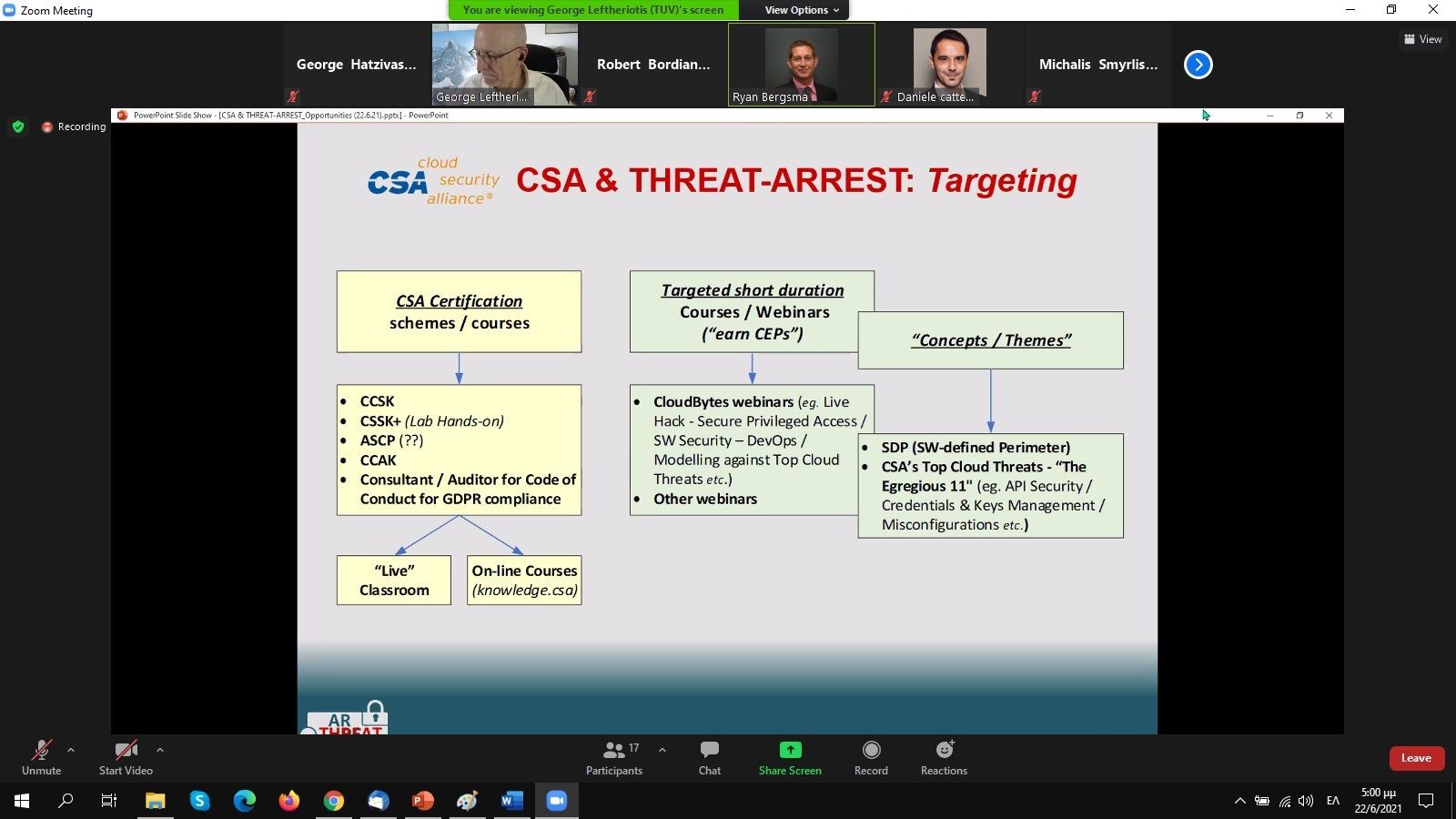
Task: Click volume speaker tray icon
Action: point(1307,801)
